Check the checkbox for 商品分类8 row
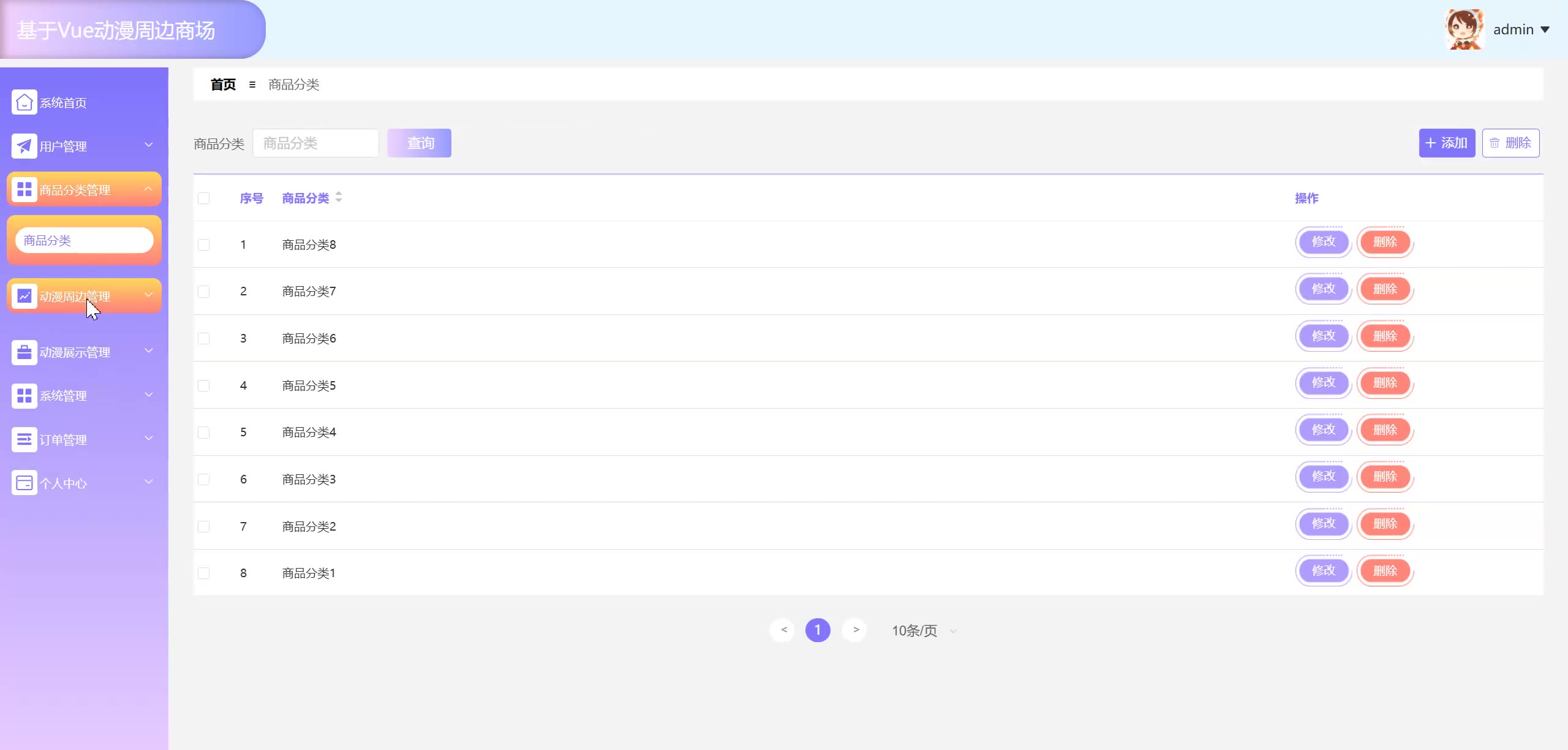 point(204,244)
